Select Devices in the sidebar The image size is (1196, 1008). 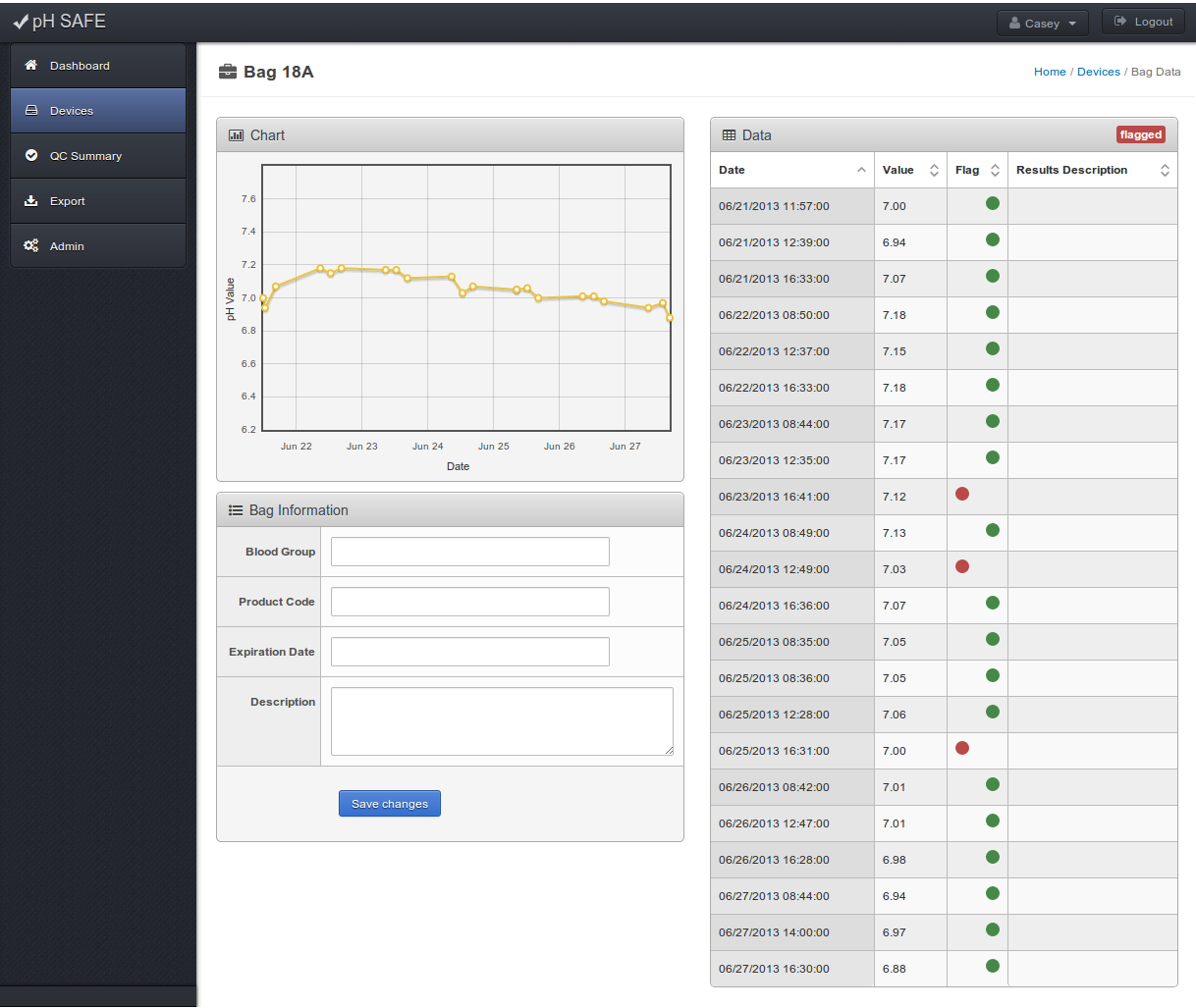pos(98,111)
